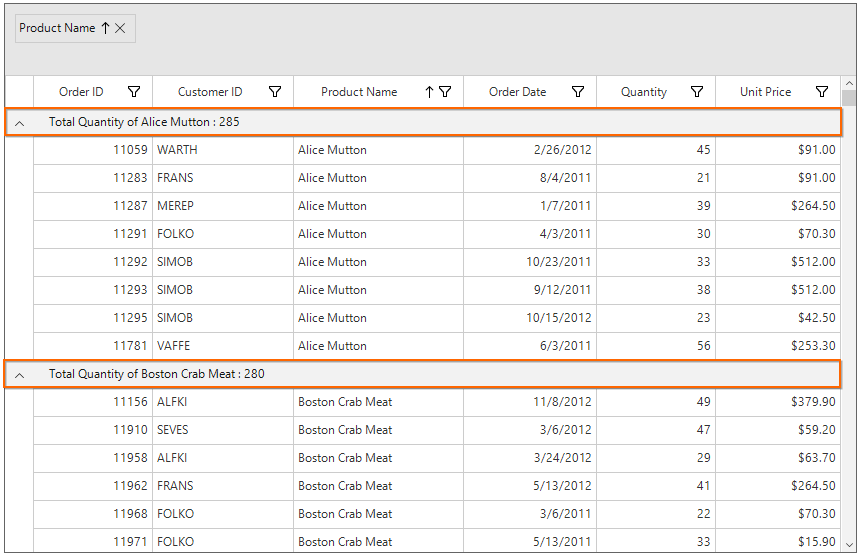Select Order Date cell 2/26/2012
The image size is (860, 555).
click(x=530, y=150)
